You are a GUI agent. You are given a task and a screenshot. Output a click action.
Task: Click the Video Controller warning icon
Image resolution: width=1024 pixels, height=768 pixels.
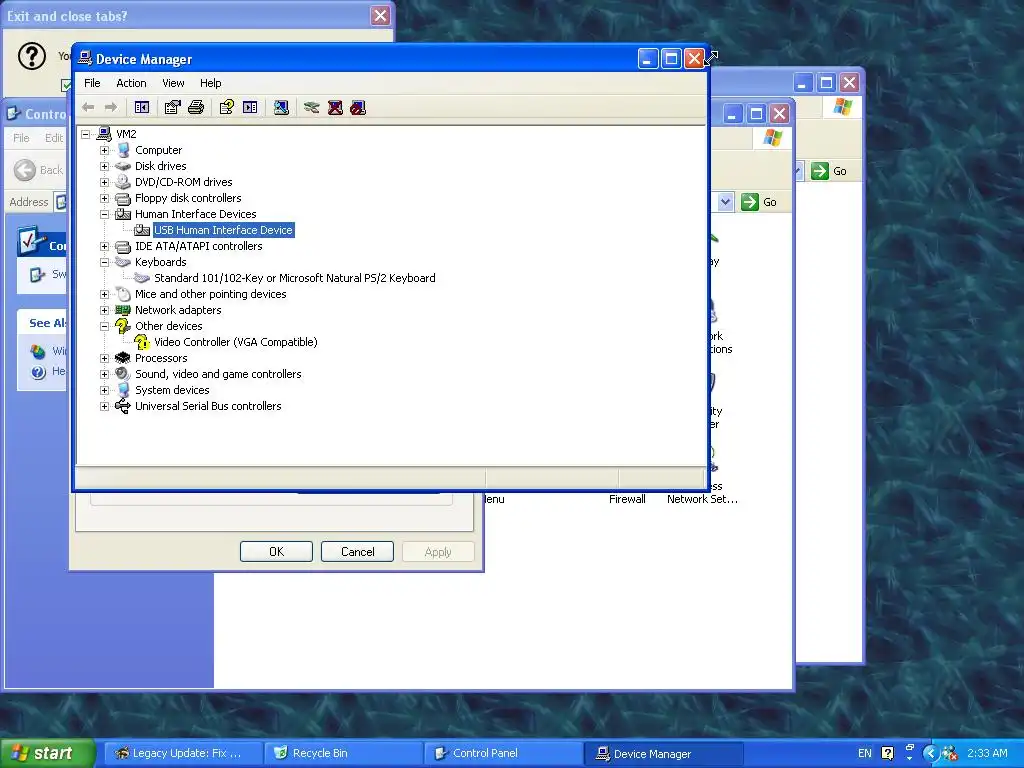tap(142, 342)
